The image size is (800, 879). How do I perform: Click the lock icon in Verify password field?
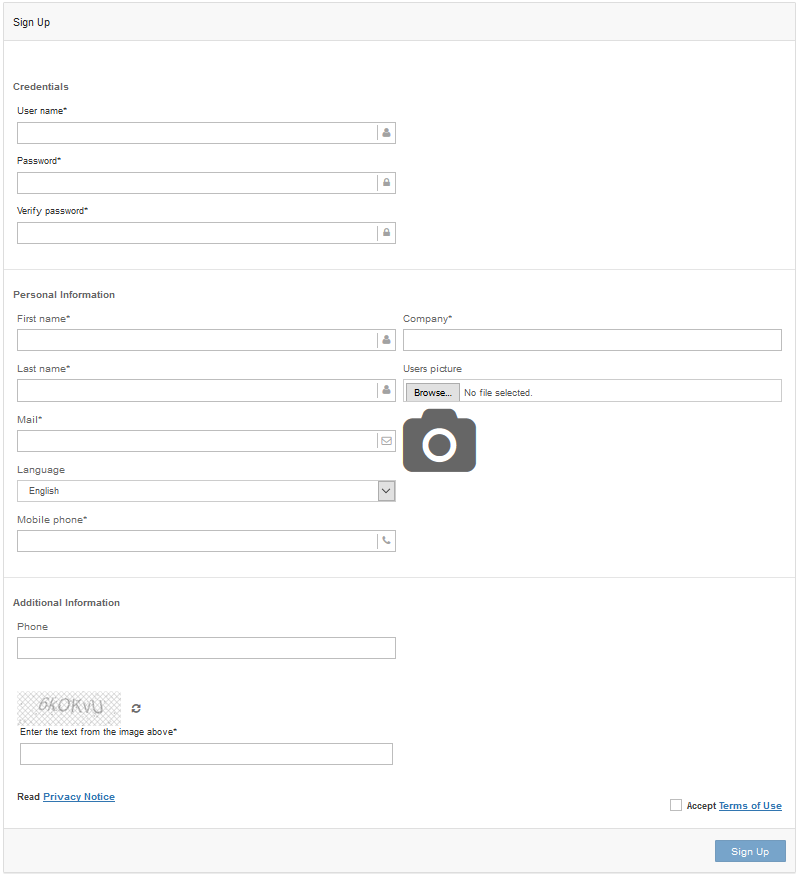(x=386, y=233)
